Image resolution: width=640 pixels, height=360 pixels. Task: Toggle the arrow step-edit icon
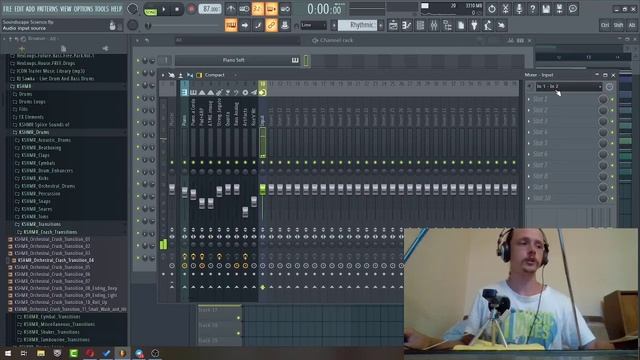[x=244, y=25]
